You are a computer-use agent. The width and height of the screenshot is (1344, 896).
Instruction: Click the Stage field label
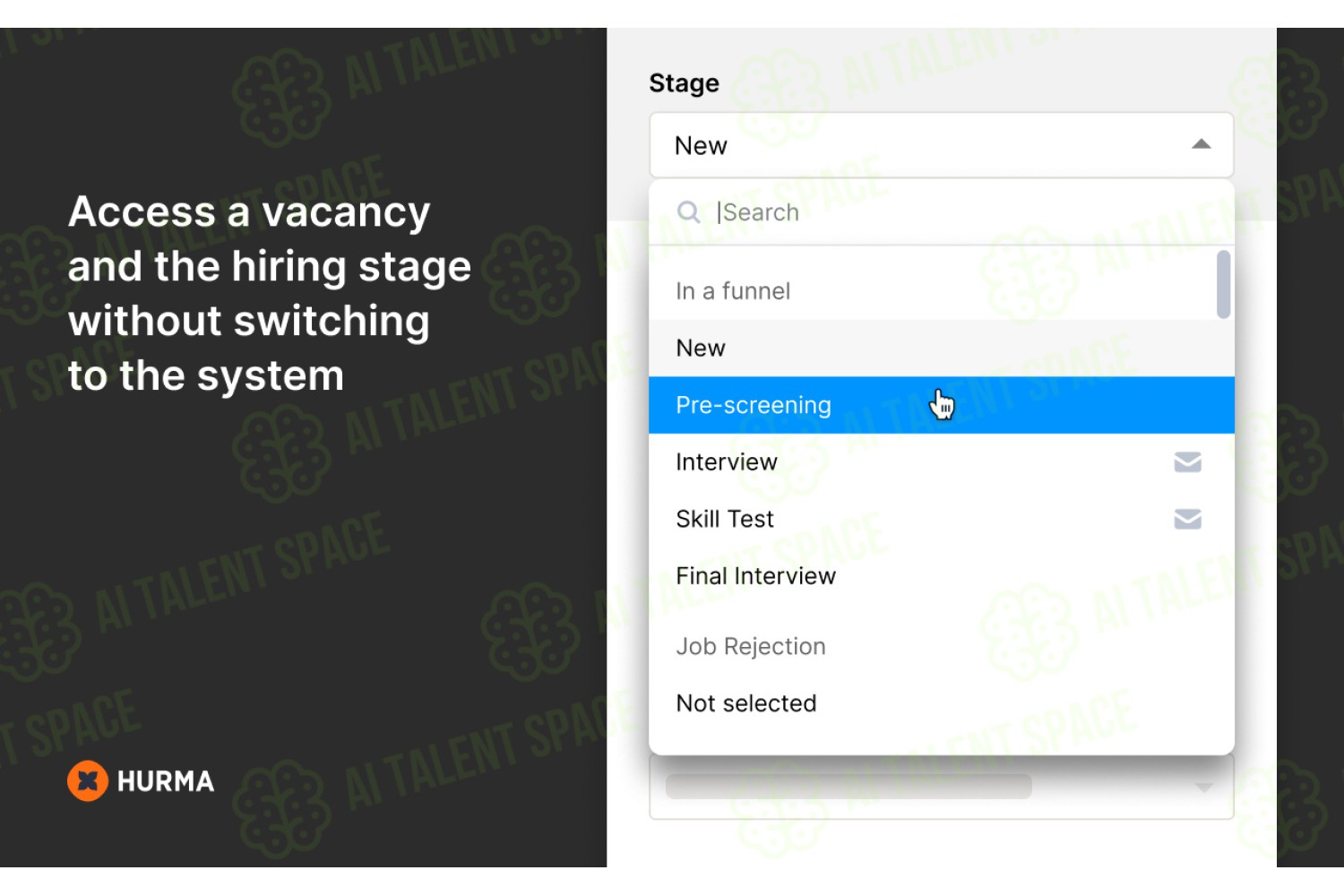coord(684,83)
